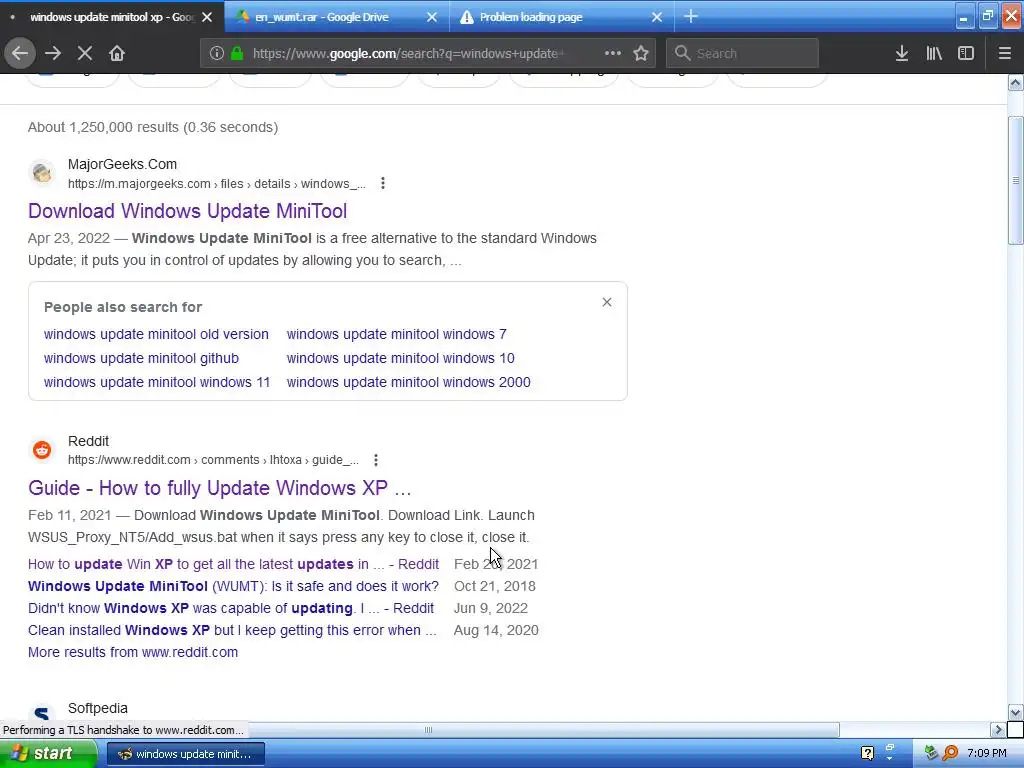
Task: Click the help question mark tray icon
Action: click(x=867, y=754)
